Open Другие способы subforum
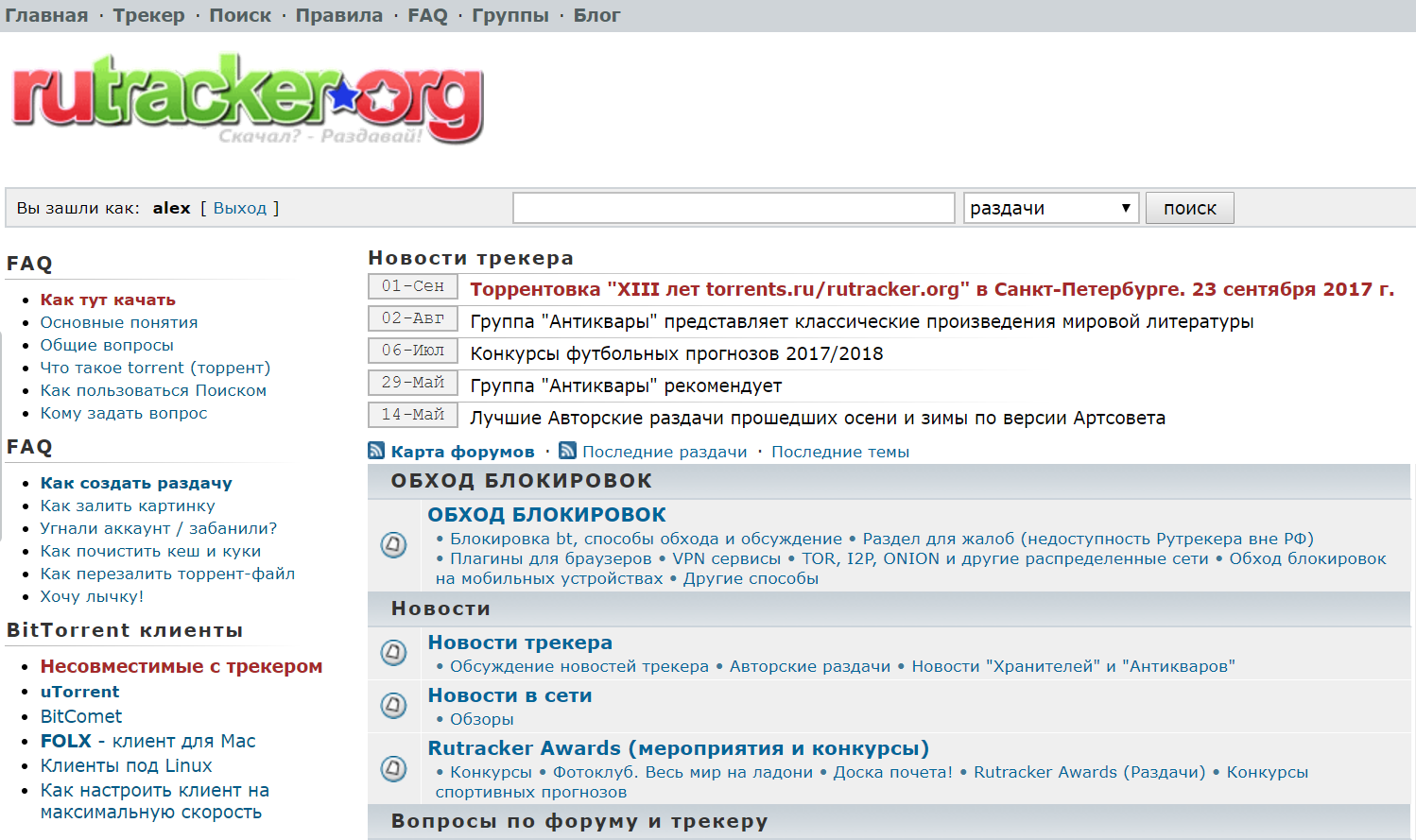1416x840 pixels. tap(751, 578)
